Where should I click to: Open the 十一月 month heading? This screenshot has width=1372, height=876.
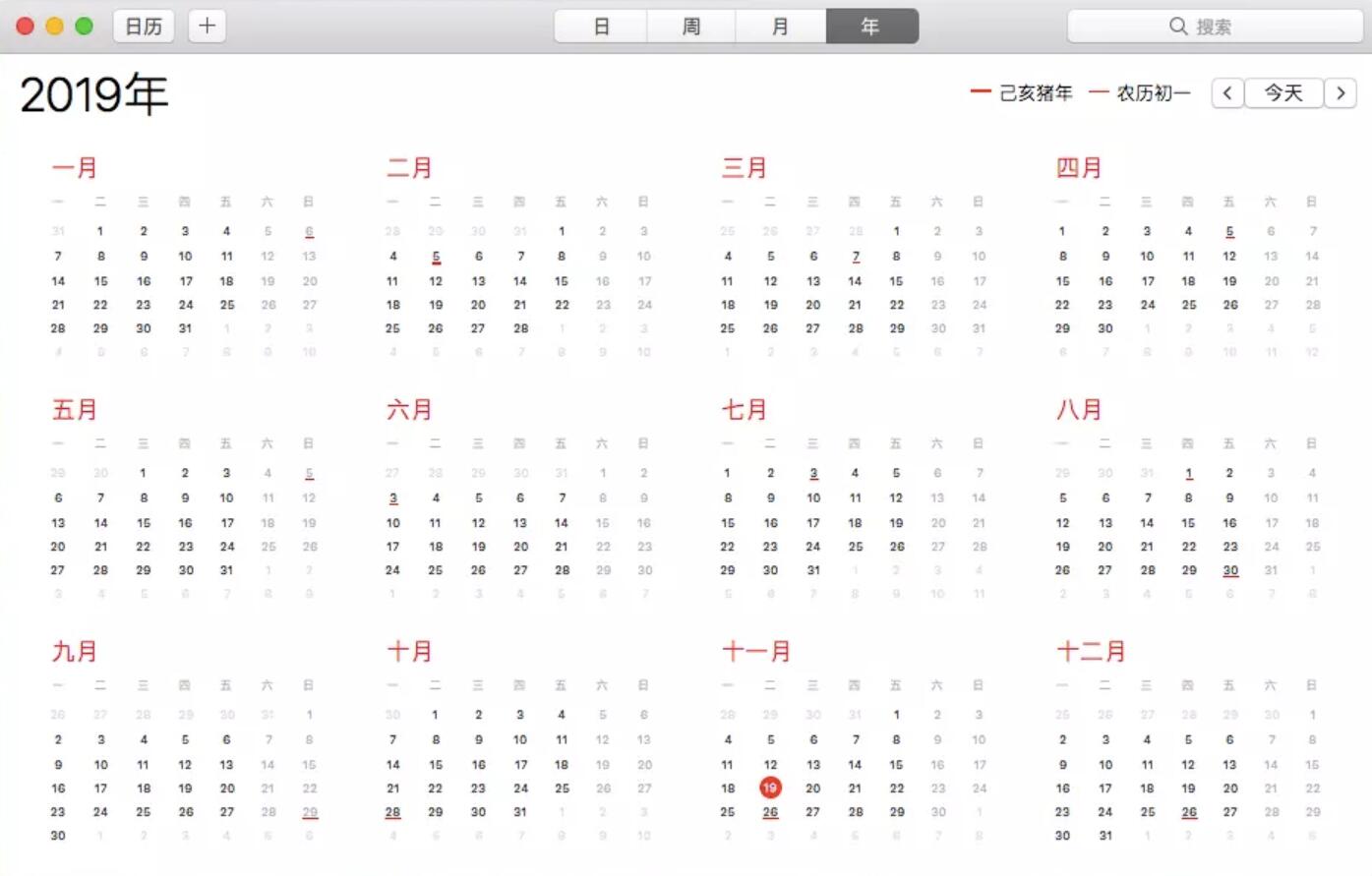tap(756, 652)
